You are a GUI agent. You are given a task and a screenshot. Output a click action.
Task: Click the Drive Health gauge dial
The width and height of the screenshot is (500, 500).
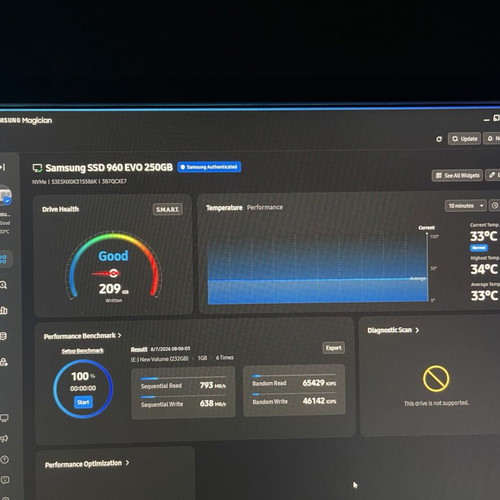click(113, 265)
